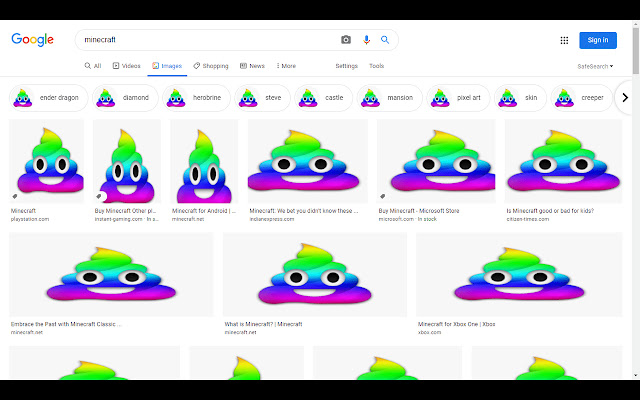Choose the mansion suggestion chip
640x400 pixels.
pyautogui.click(x=389, y=98)
